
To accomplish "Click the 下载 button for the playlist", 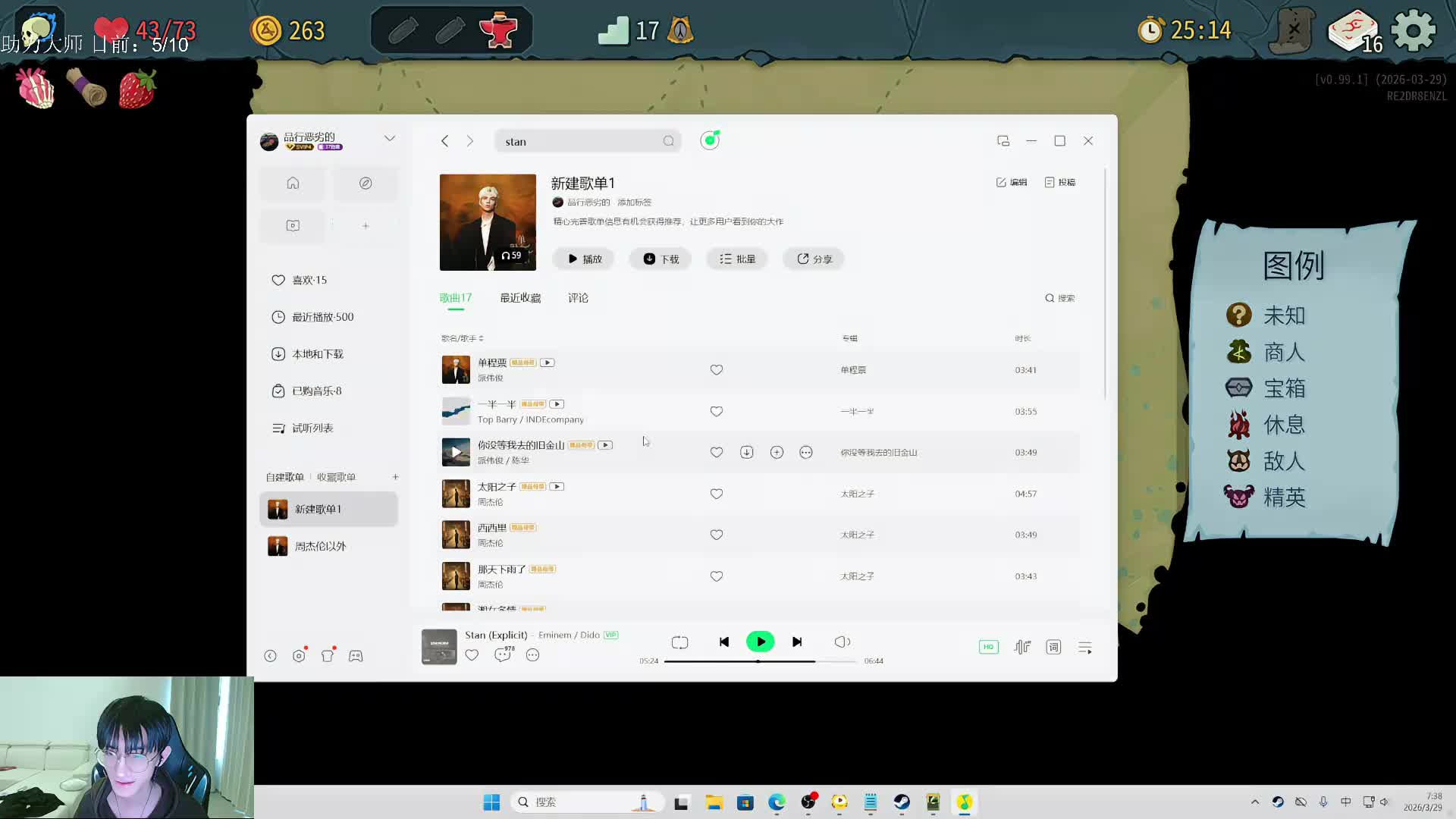I will (x=661, y=259).
